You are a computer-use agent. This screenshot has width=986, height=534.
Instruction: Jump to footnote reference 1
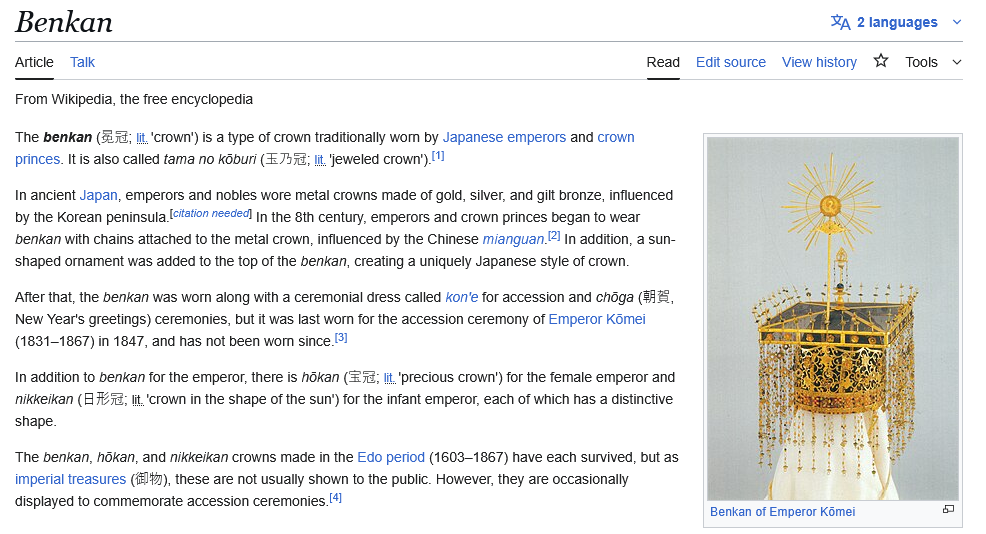[438, 155]
